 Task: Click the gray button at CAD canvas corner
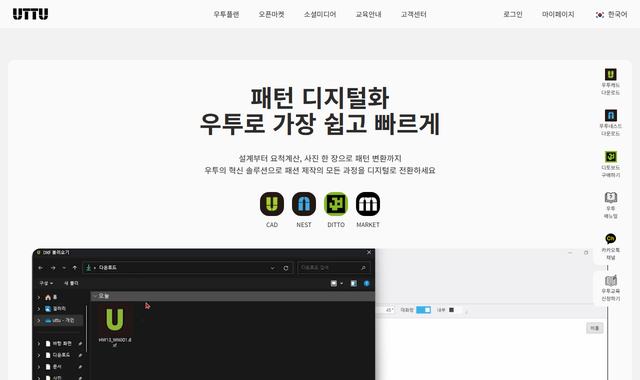point(594,328)
